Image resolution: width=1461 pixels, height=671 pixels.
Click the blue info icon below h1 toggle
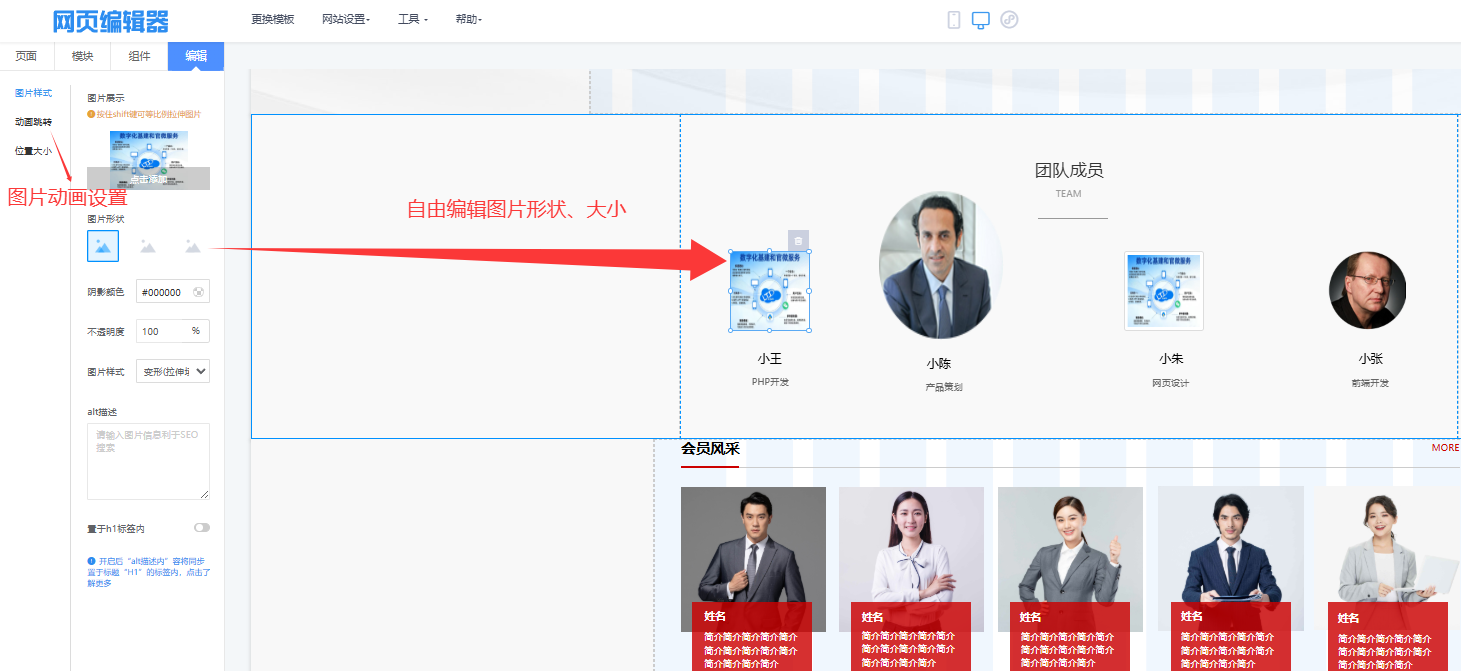tap(91, 561)
